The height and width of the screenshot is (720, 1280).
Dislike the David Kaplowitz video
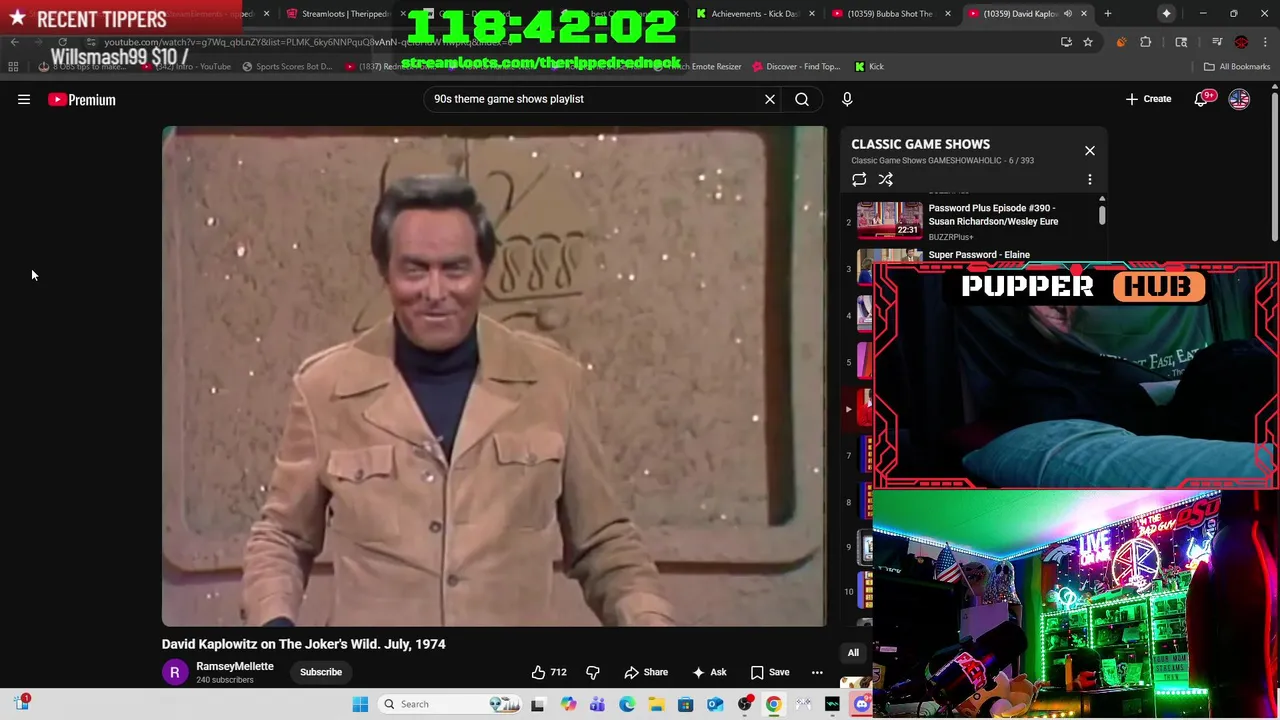tap(593, 672)
